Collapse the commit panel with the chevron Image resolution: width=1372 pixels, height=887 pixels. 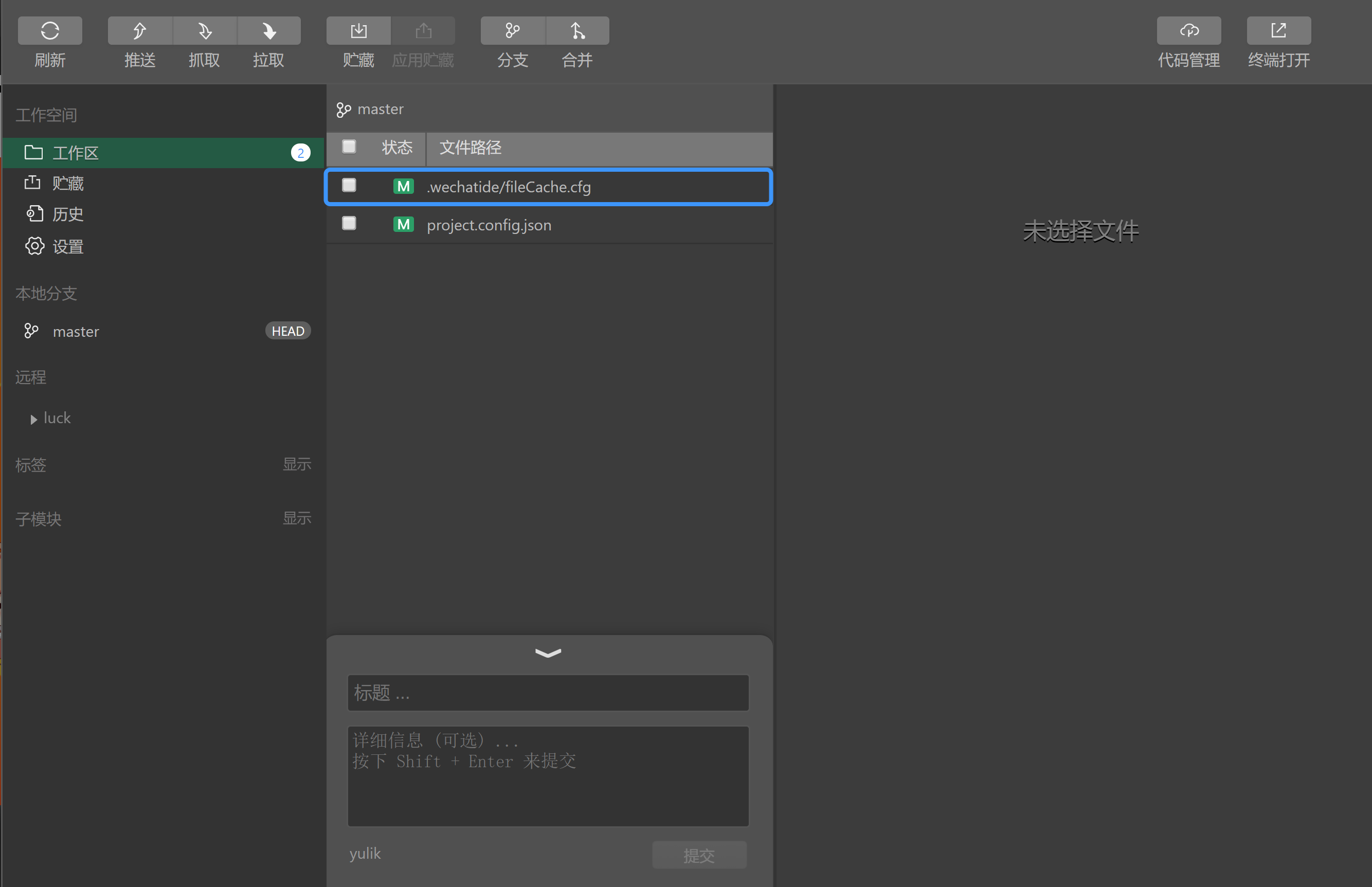point(548,653)
